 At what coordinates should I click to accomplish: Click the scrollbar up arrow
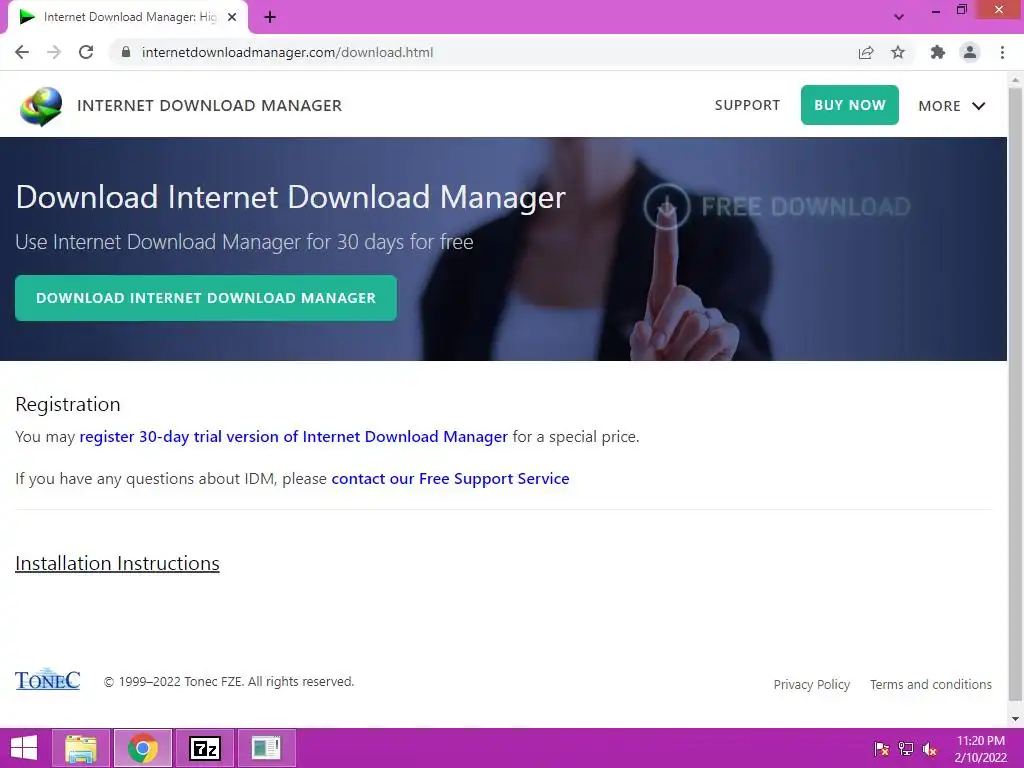(x=1015, y=80)
